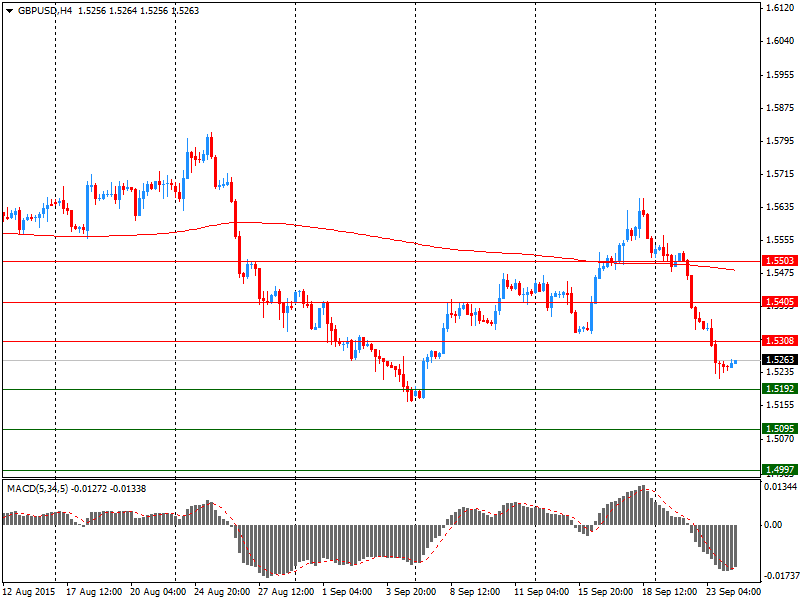This screenshot has width=800, height=600.
Task: Select the 1.5192 green support label
Action: click(x=780, y=389)
